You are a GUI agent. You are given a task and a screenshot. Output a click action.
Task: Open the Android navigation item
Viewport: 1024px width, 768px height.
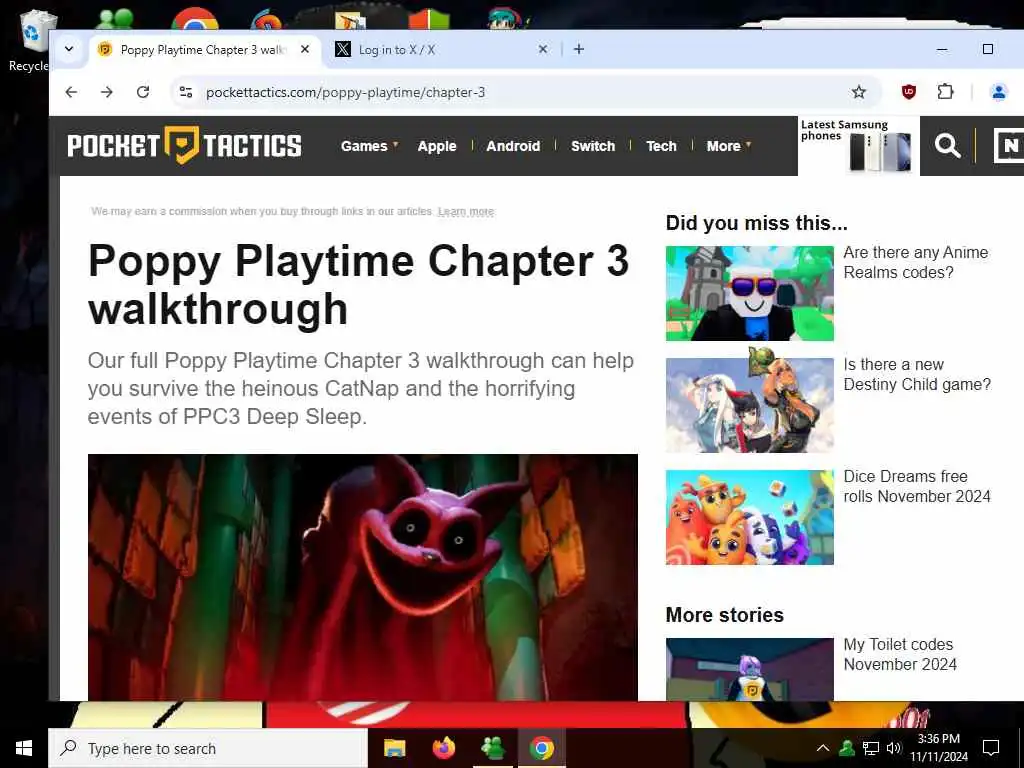click(513, 146)
